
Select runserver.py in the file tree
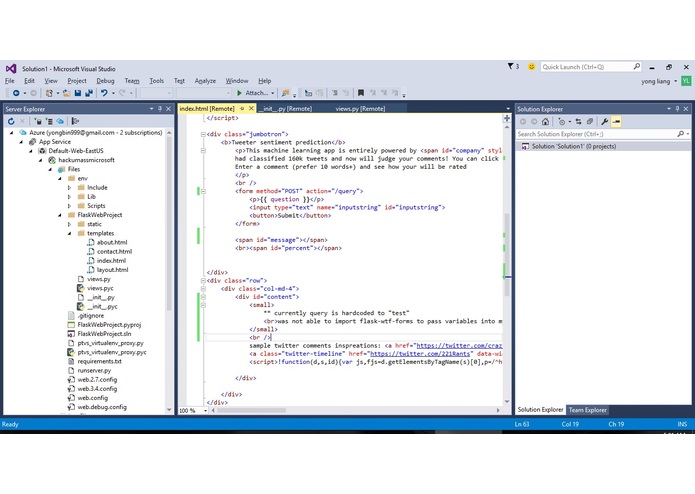click(x=94, y=370)
